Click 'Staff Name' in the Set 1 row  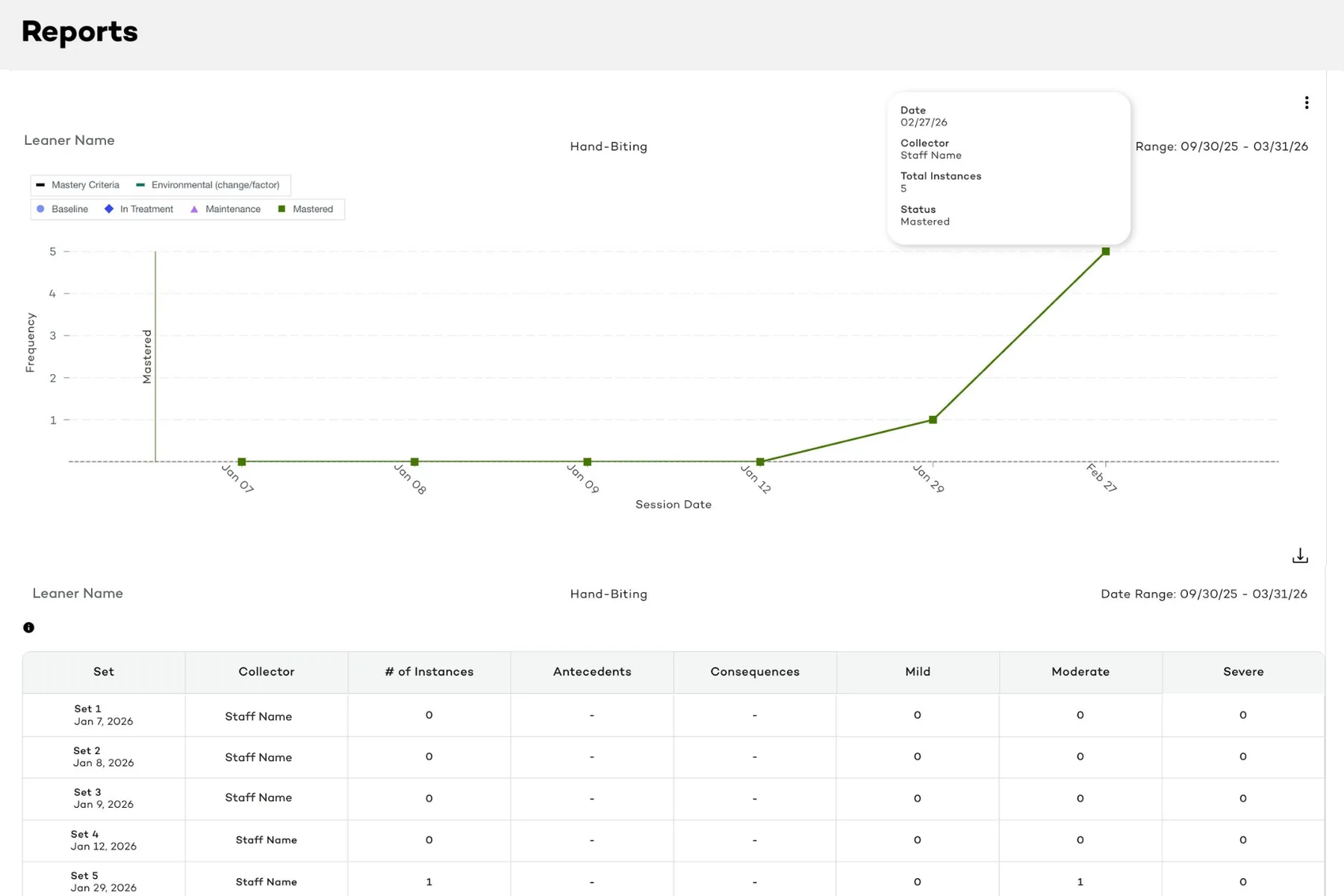(x=258, y=717)
